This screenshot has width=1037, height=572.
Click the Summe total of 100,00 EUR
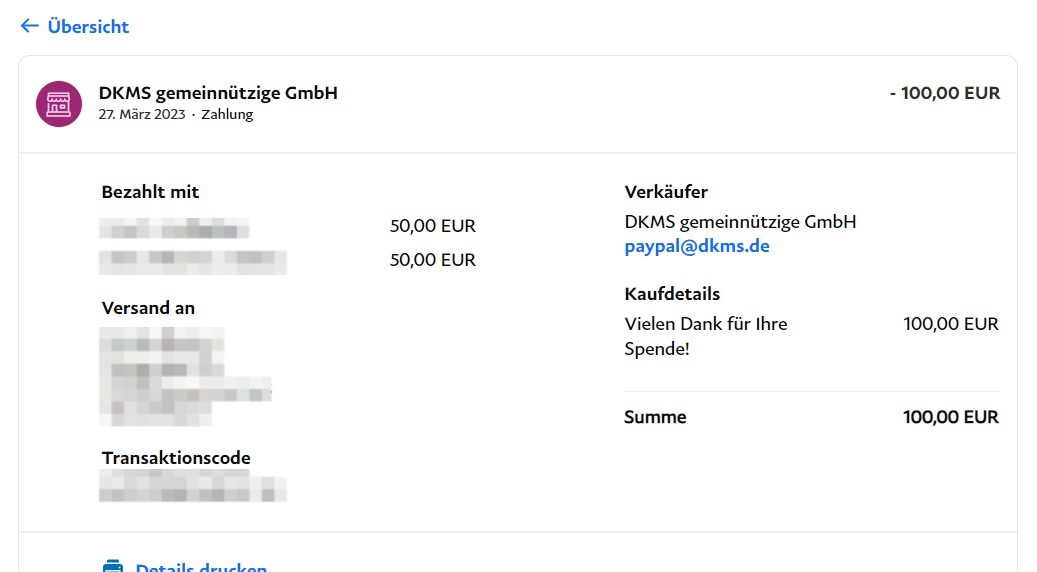(950, 417)
